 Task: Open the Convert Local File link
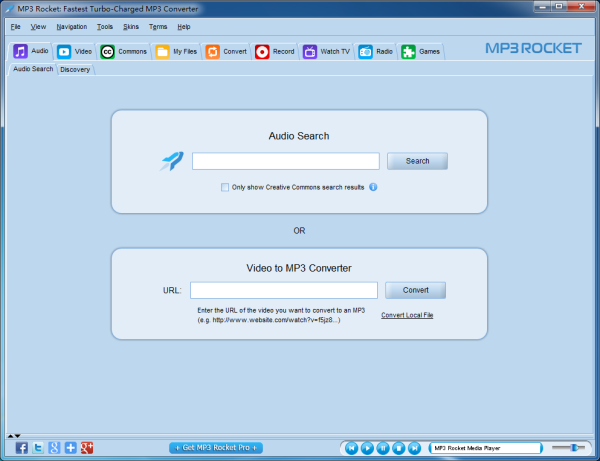point(407,315)
